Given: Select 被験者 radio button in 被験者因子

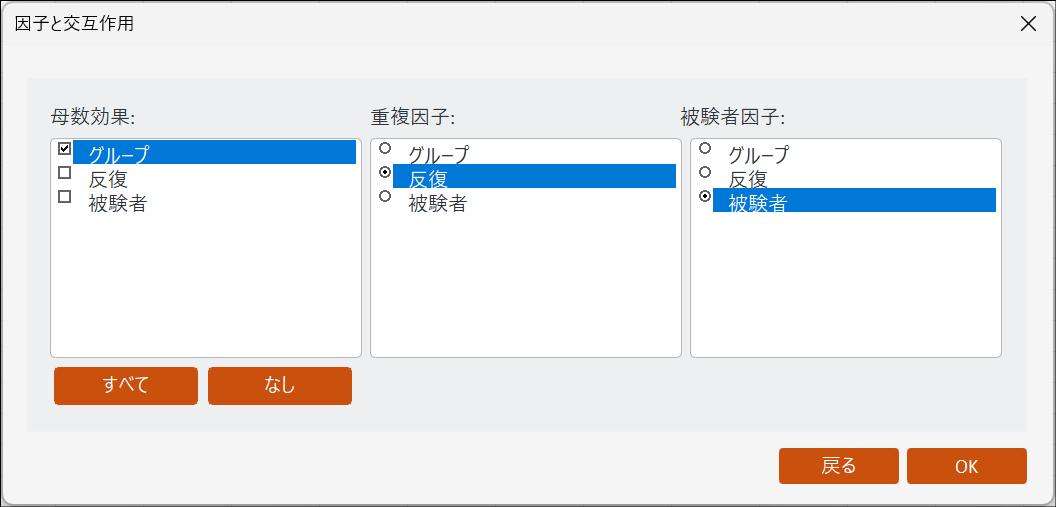Looking at the screenshot, I should click(x=705, y=197).
